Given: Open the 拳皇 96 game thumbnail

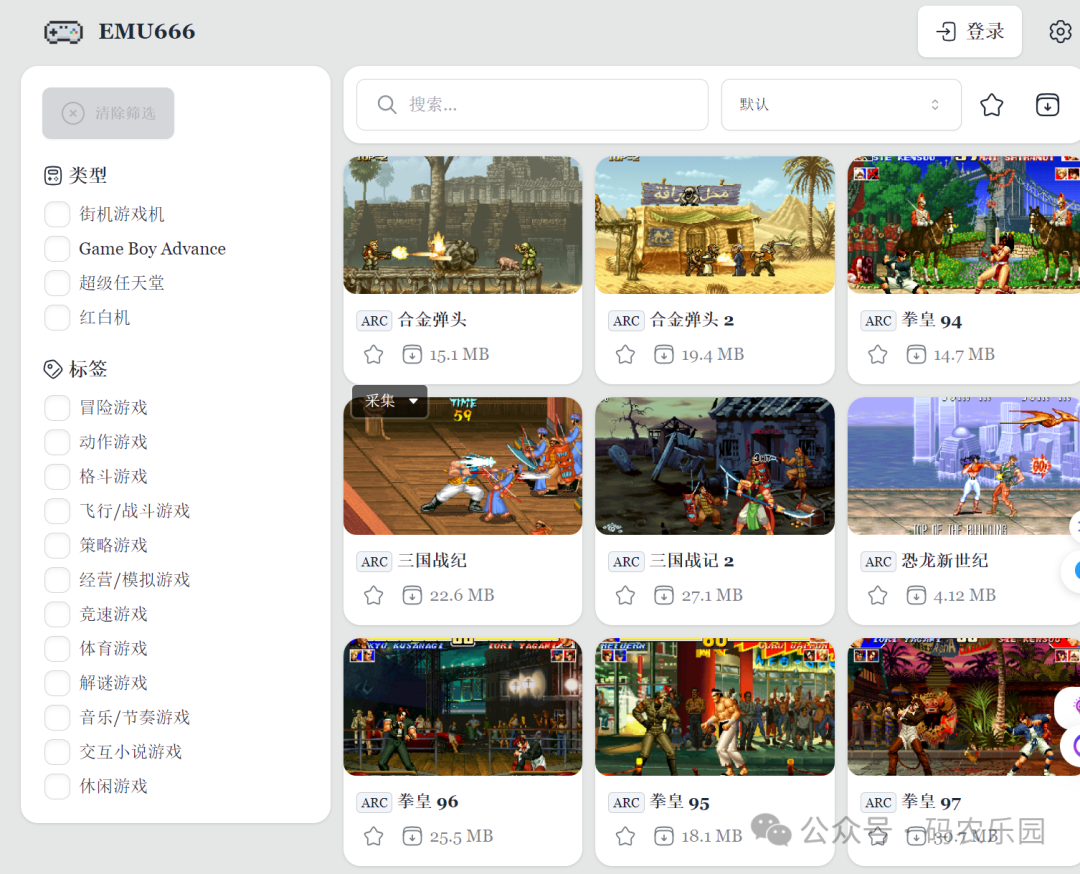Looking at the screenshot, I should coord(462,707).
